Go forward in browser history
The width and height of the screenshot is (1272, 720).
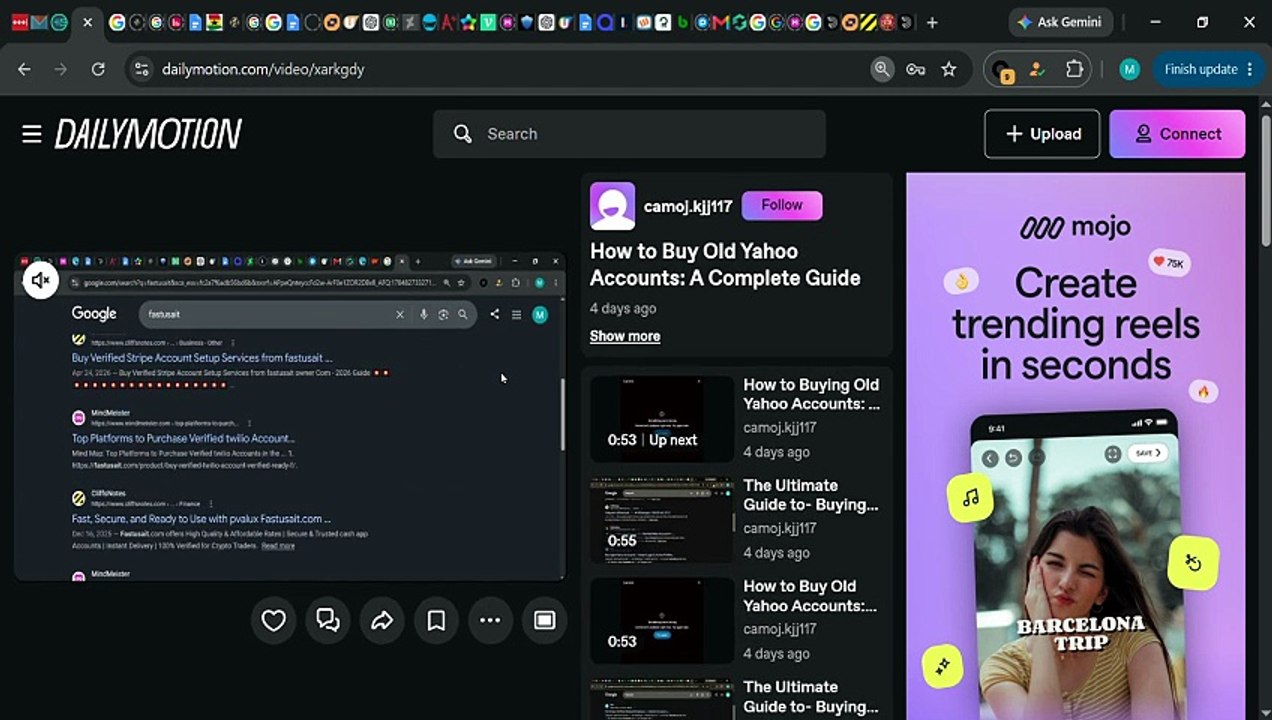point(61,69)
